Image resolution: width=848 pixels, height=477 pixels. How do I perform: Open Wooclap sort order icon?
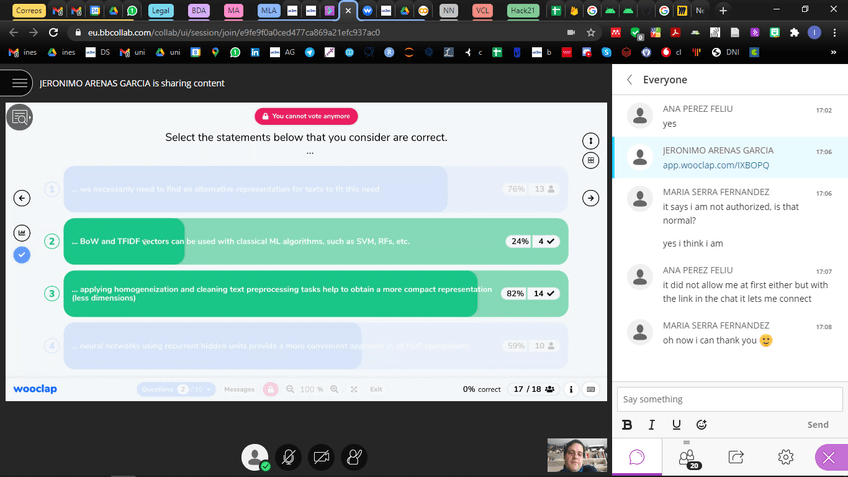(591, 141)
